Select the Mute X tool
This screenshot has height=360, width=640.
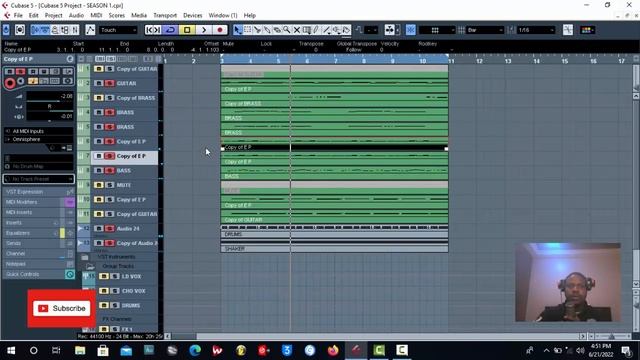pyautogui.click(x=297, y=30)
